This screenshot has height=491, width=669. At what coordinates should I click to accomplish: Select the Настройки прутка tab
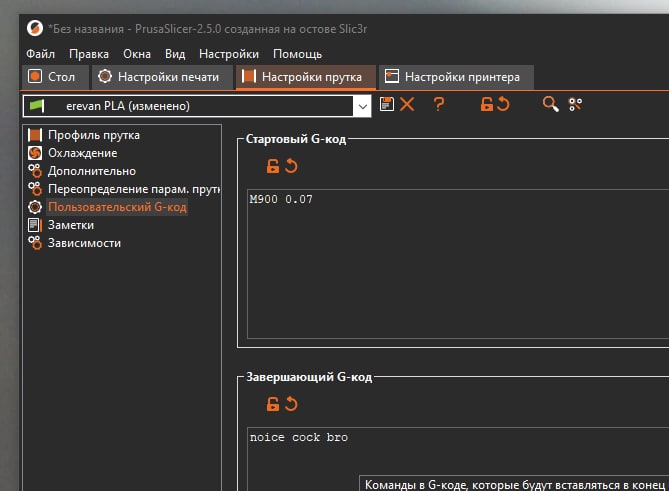tap(305, 77)
